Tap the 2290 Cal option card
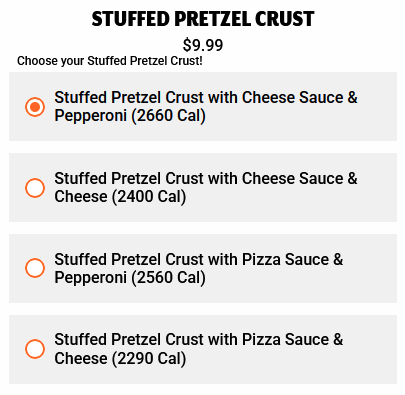The width and height of the screenshot is (405, 395). point(203,349)
